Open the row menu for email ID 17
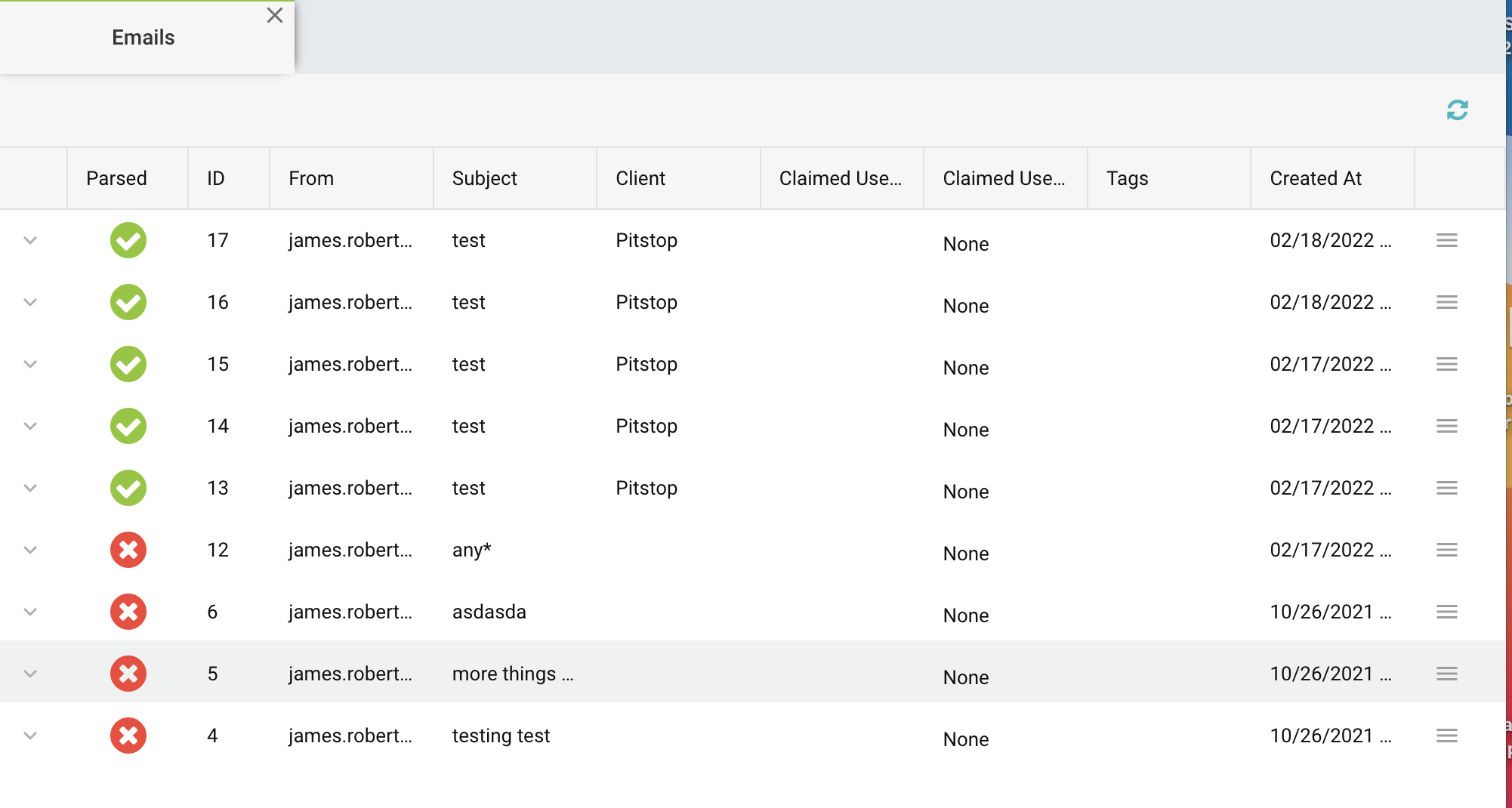Viewport: 1512px width, 808px height. 1446,240
